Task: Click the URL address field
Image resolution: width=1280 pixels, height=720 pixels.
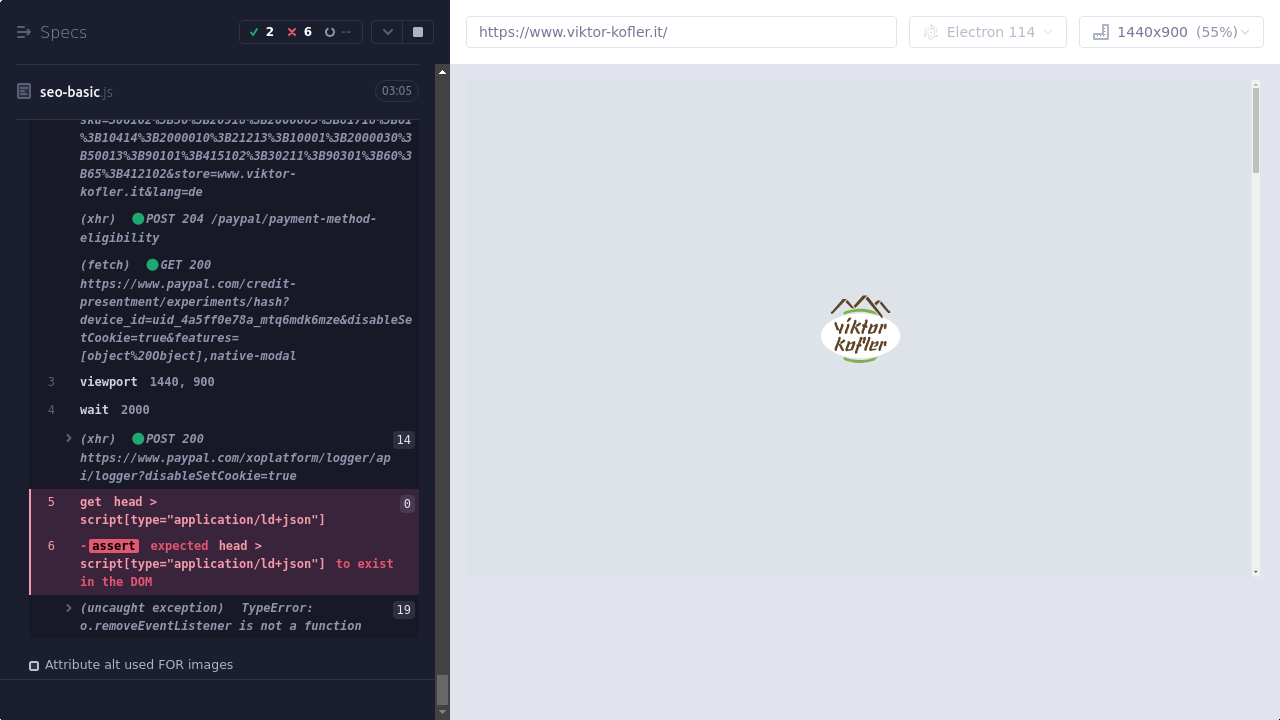Action: (x=680, y=32)
